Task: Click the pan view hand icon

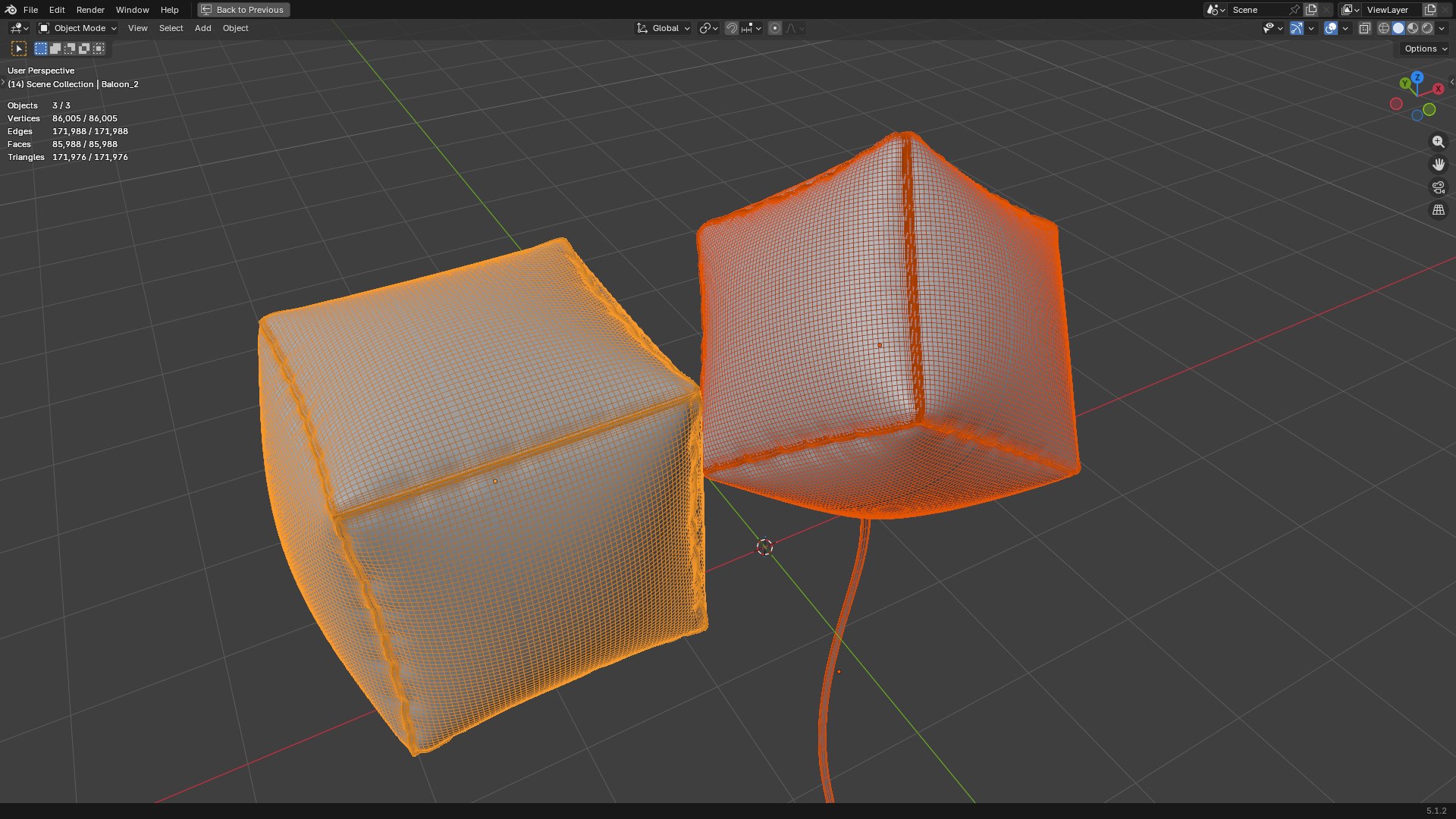Action: (x=1438, y=165)
